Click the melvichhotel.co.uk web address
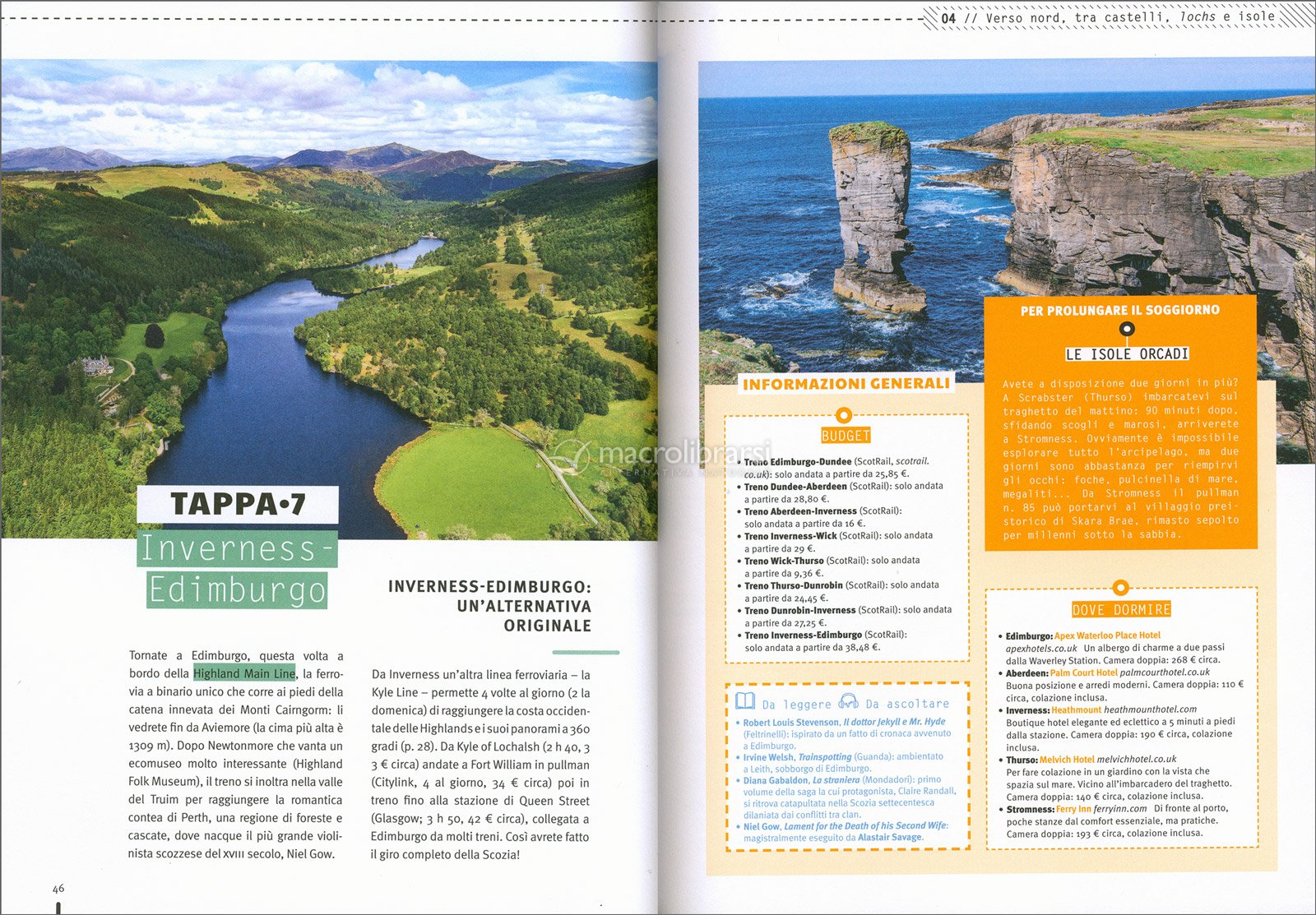The height and width of the screenshot is (915, 1316). tap(1137, 760)
